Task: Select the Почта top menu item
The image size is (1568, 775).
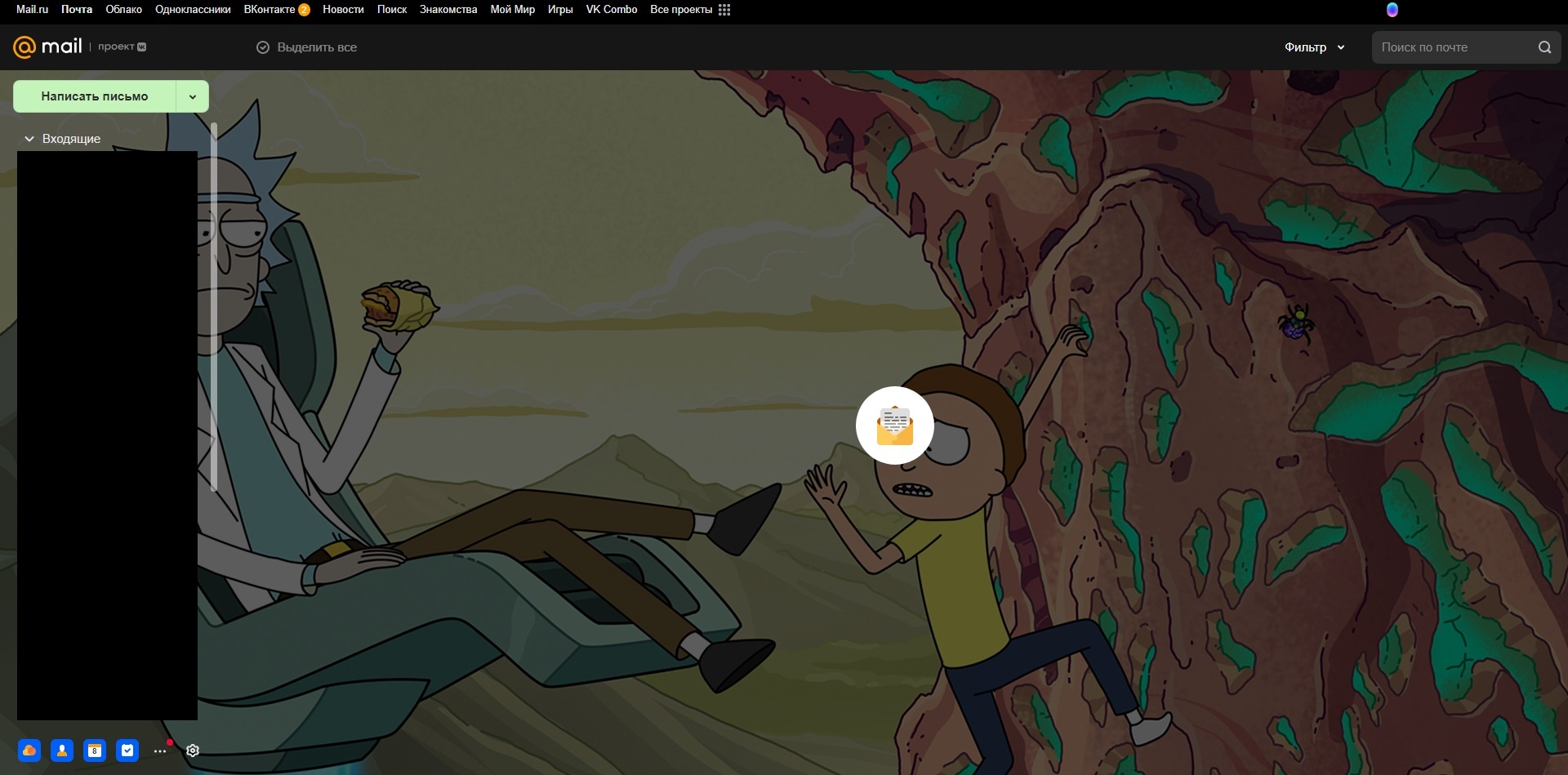Action: point(77,10)
